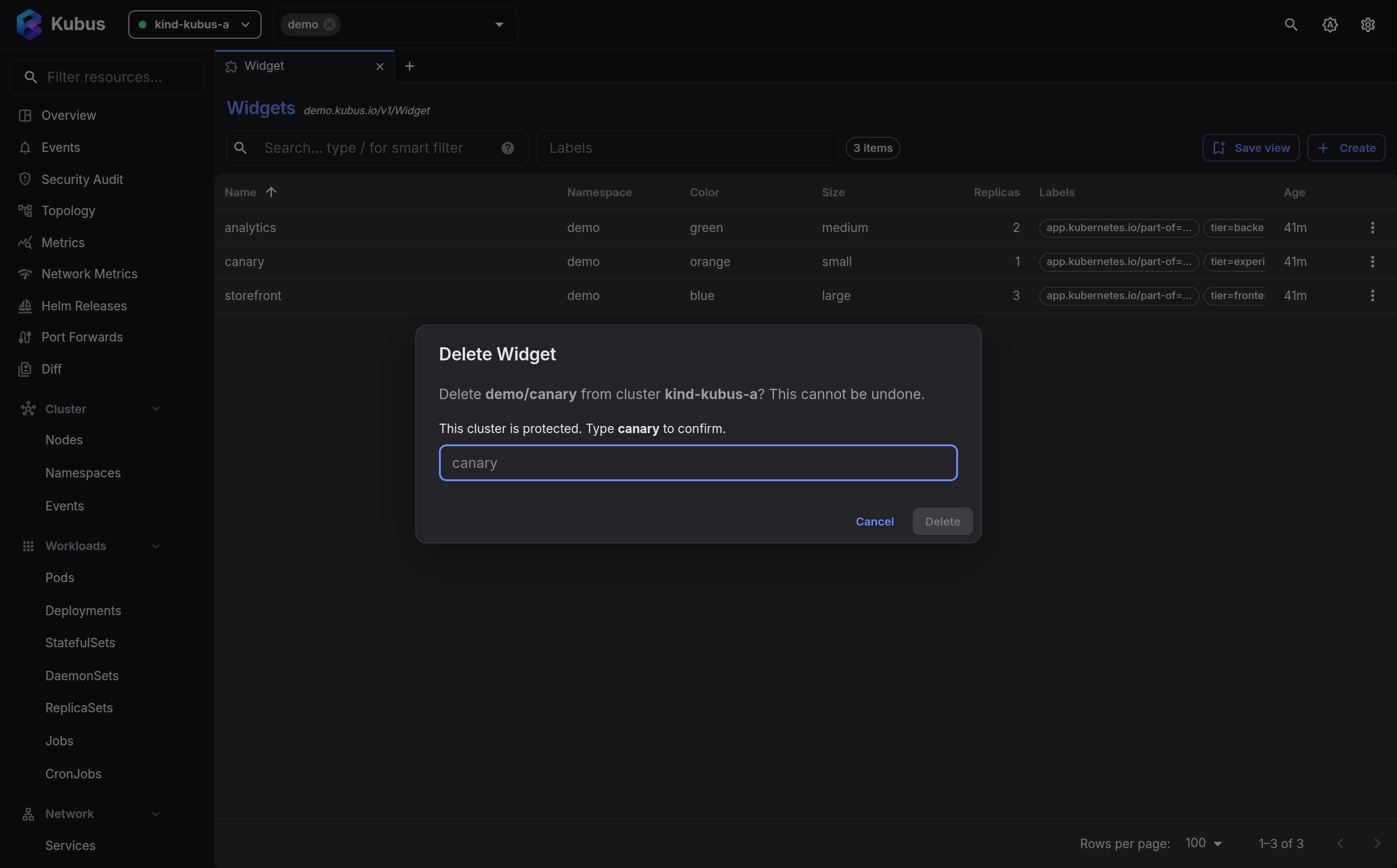Open global search magnifier icon in header
The image size is (1397, 868).
pyautogui.click(x=1291, y=25)
